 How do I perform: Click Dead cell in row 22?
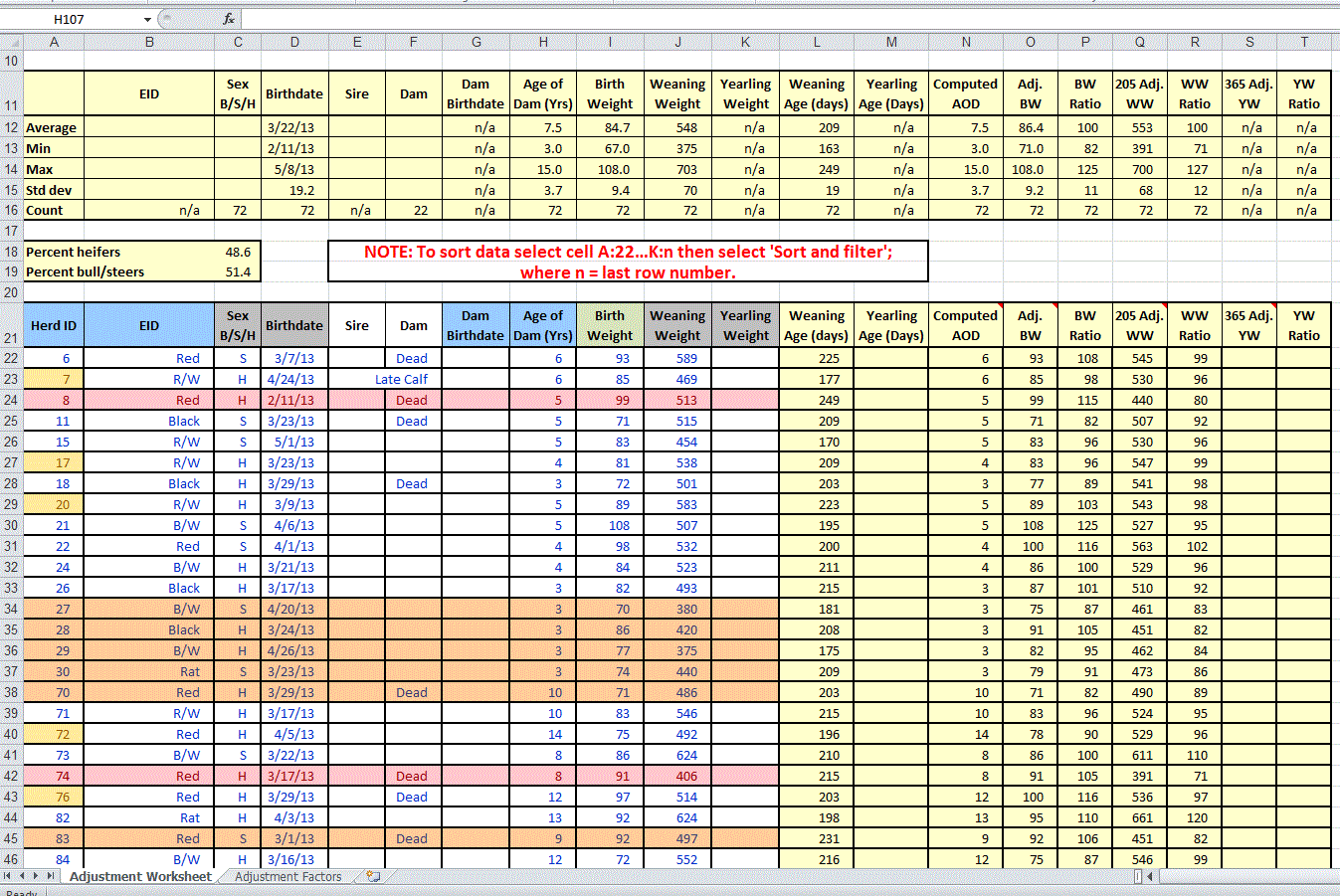pos(414,358)
